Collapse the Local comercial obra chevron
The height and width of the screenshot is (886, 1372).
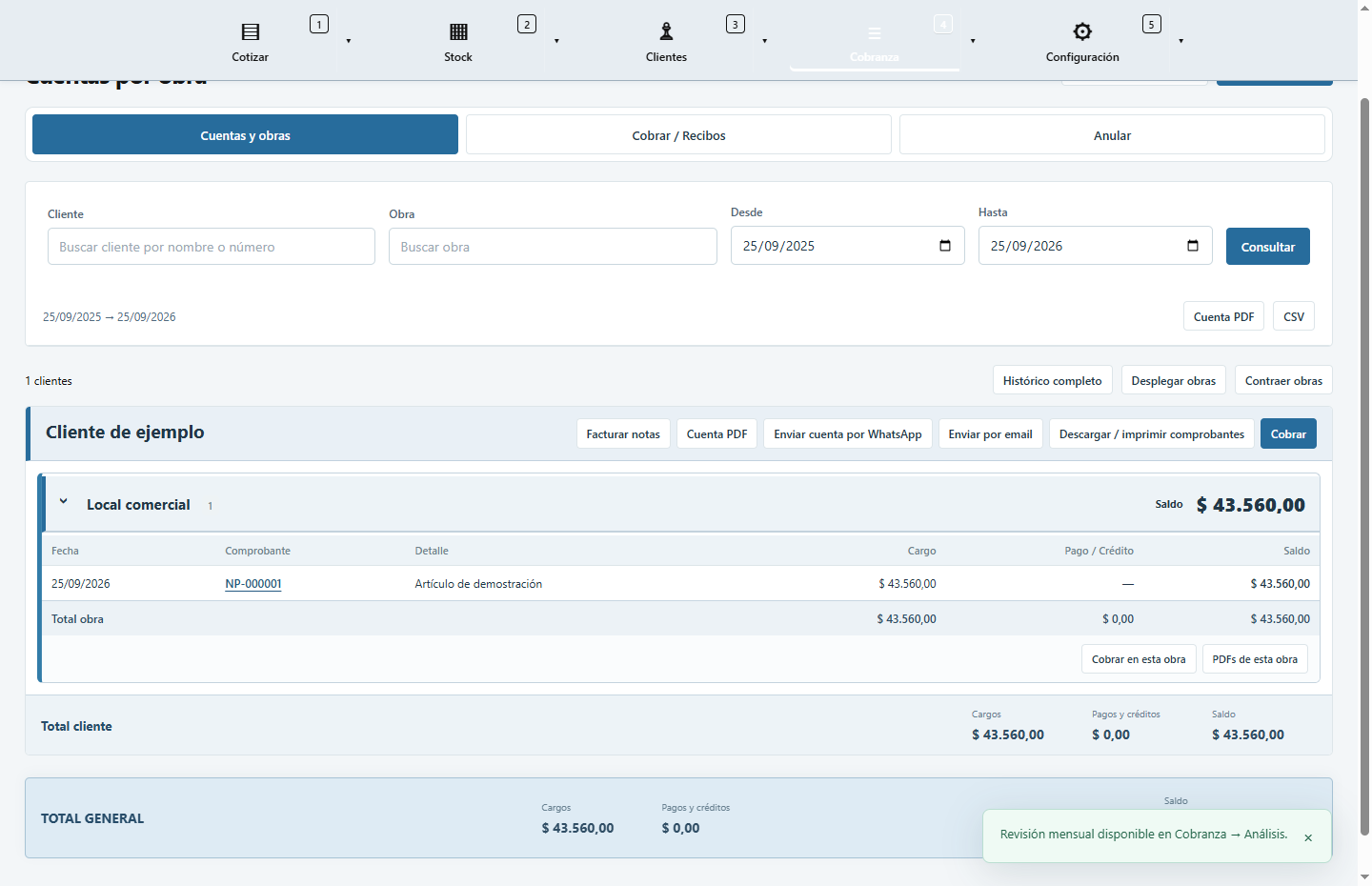click(64, 501)
